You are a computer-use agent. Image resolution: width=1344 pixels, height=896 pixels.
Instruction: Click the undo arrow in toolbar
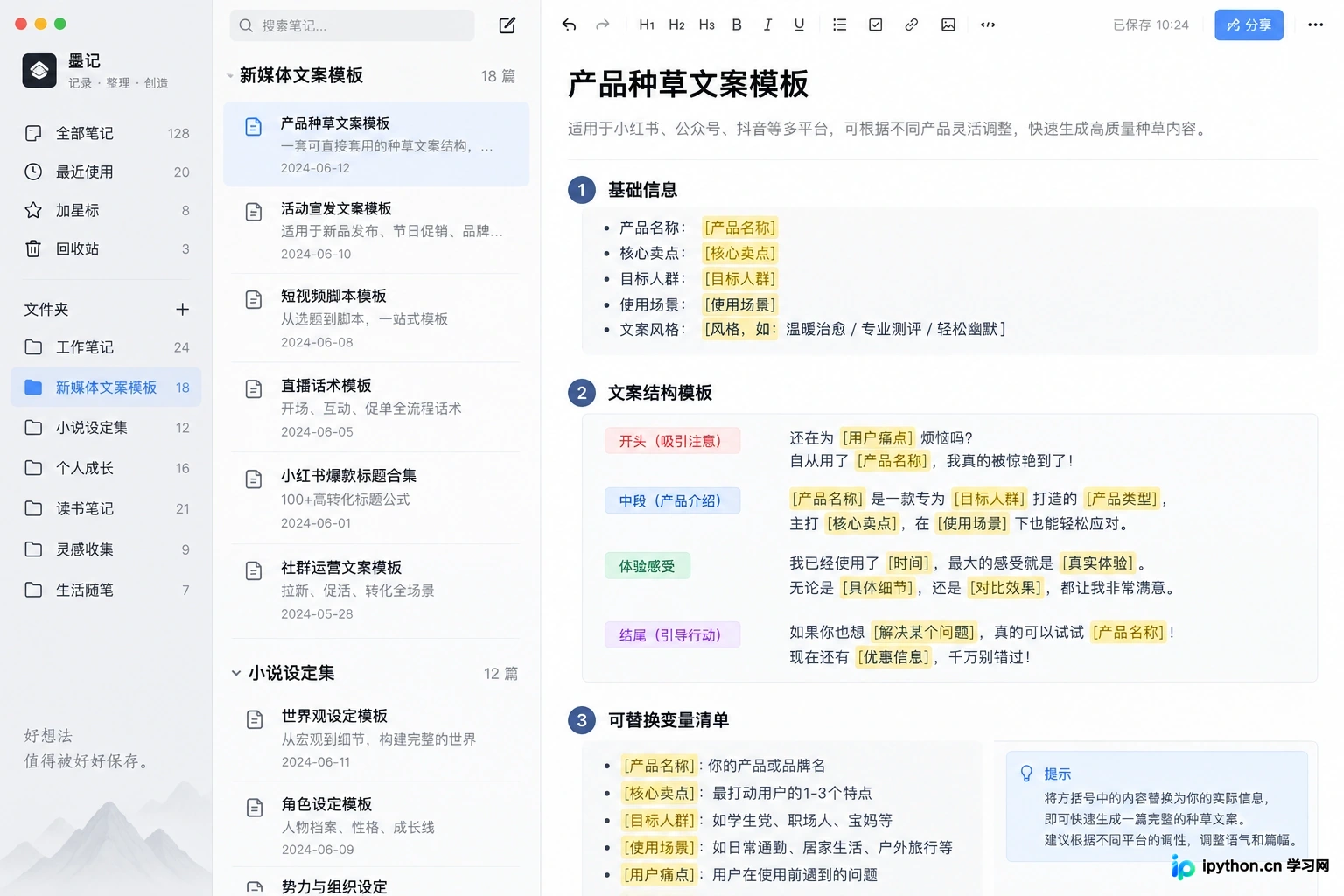tap(569, 24)
